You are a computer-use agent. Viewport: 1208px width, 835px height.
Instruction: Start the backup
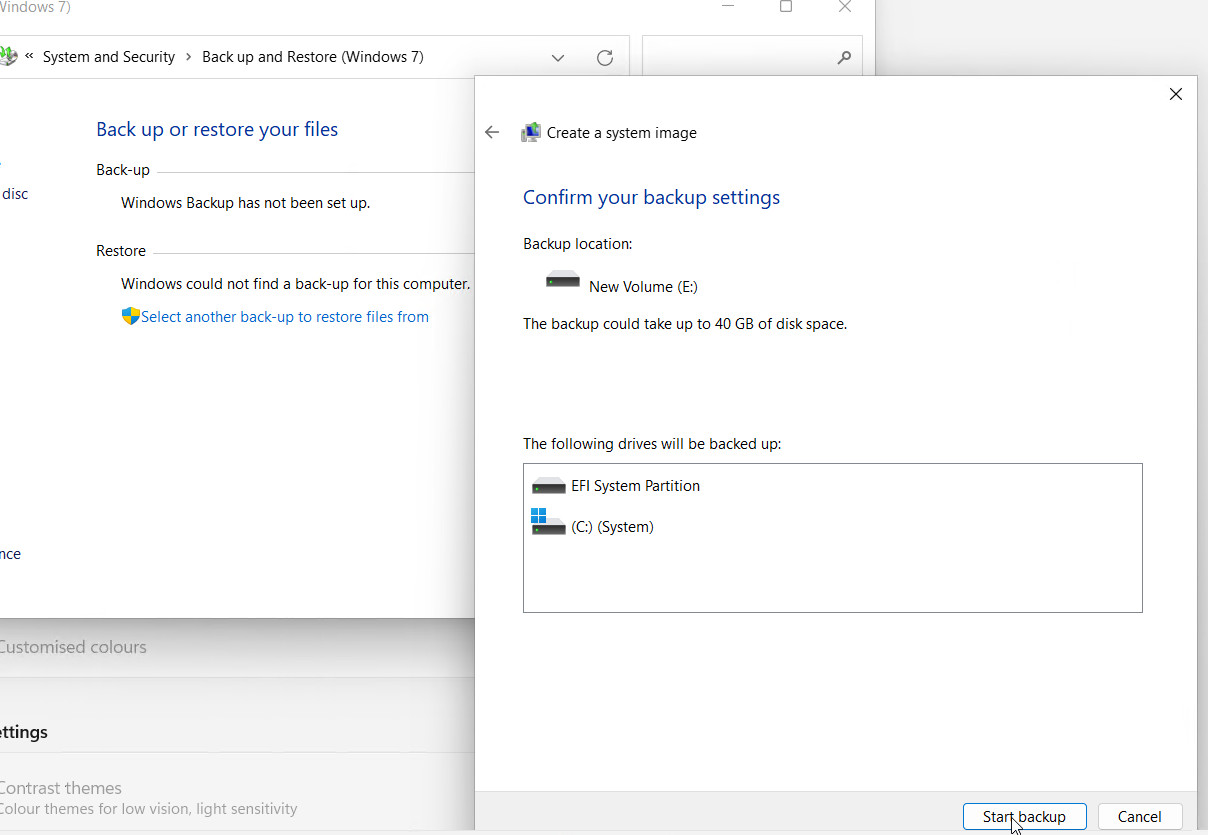click(1024, 817)
